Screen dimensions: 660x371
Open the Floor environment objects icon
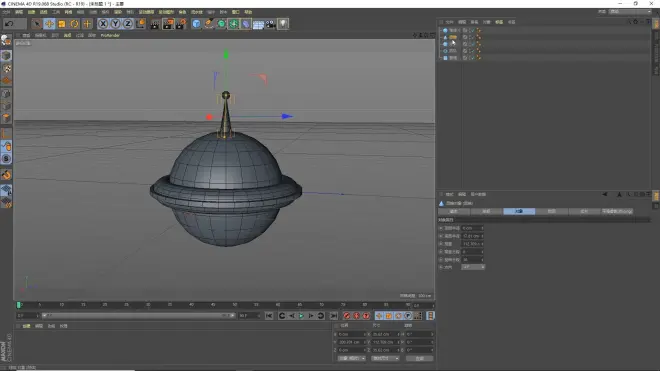coord(258,24)
